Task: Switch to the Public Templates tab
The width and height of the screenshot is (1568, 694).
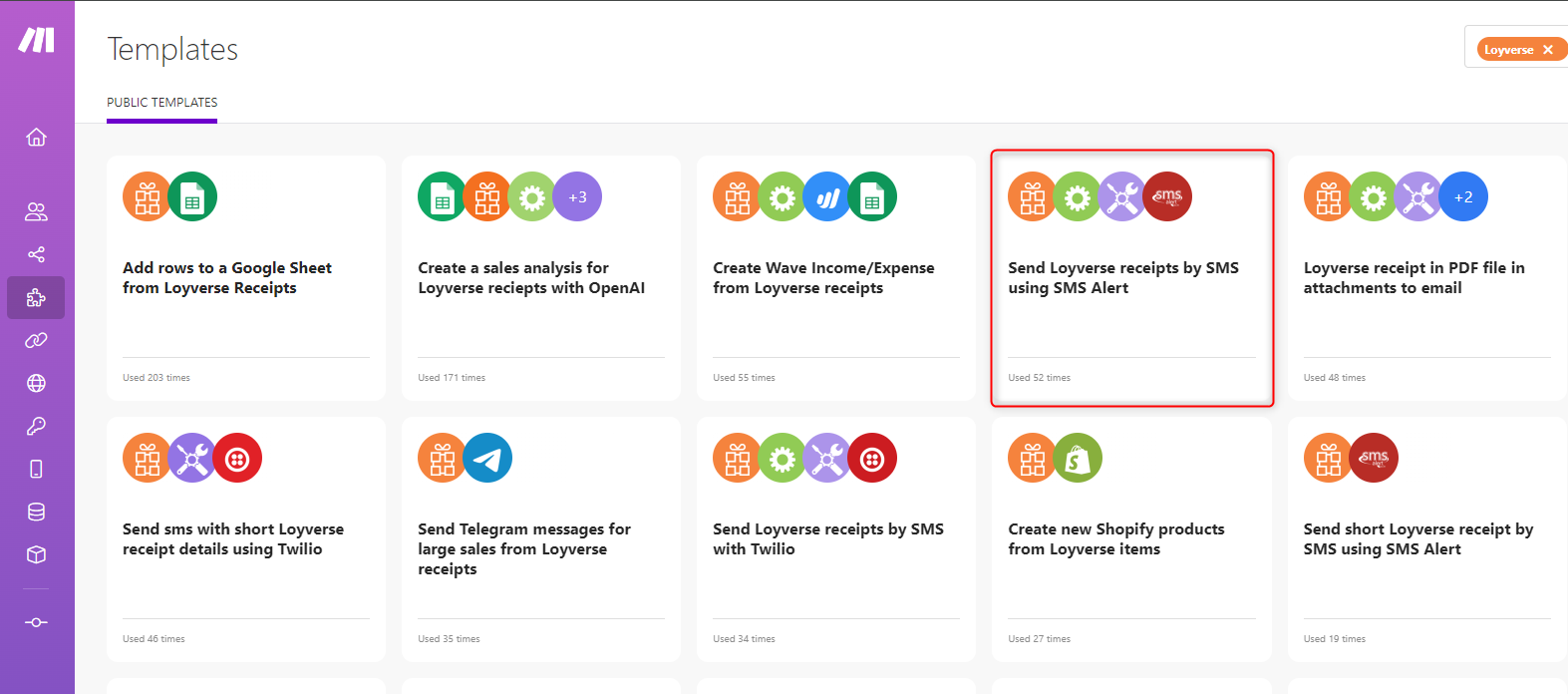Action: (161, 103)
